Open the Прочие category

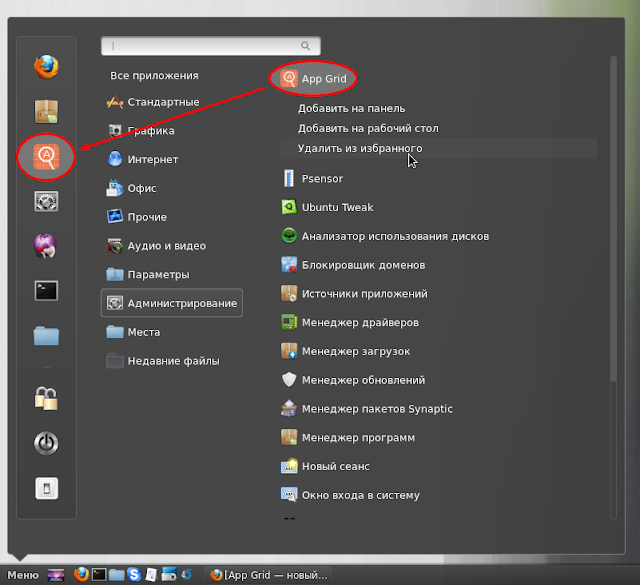pyautogui.click(x=137, y=217)
